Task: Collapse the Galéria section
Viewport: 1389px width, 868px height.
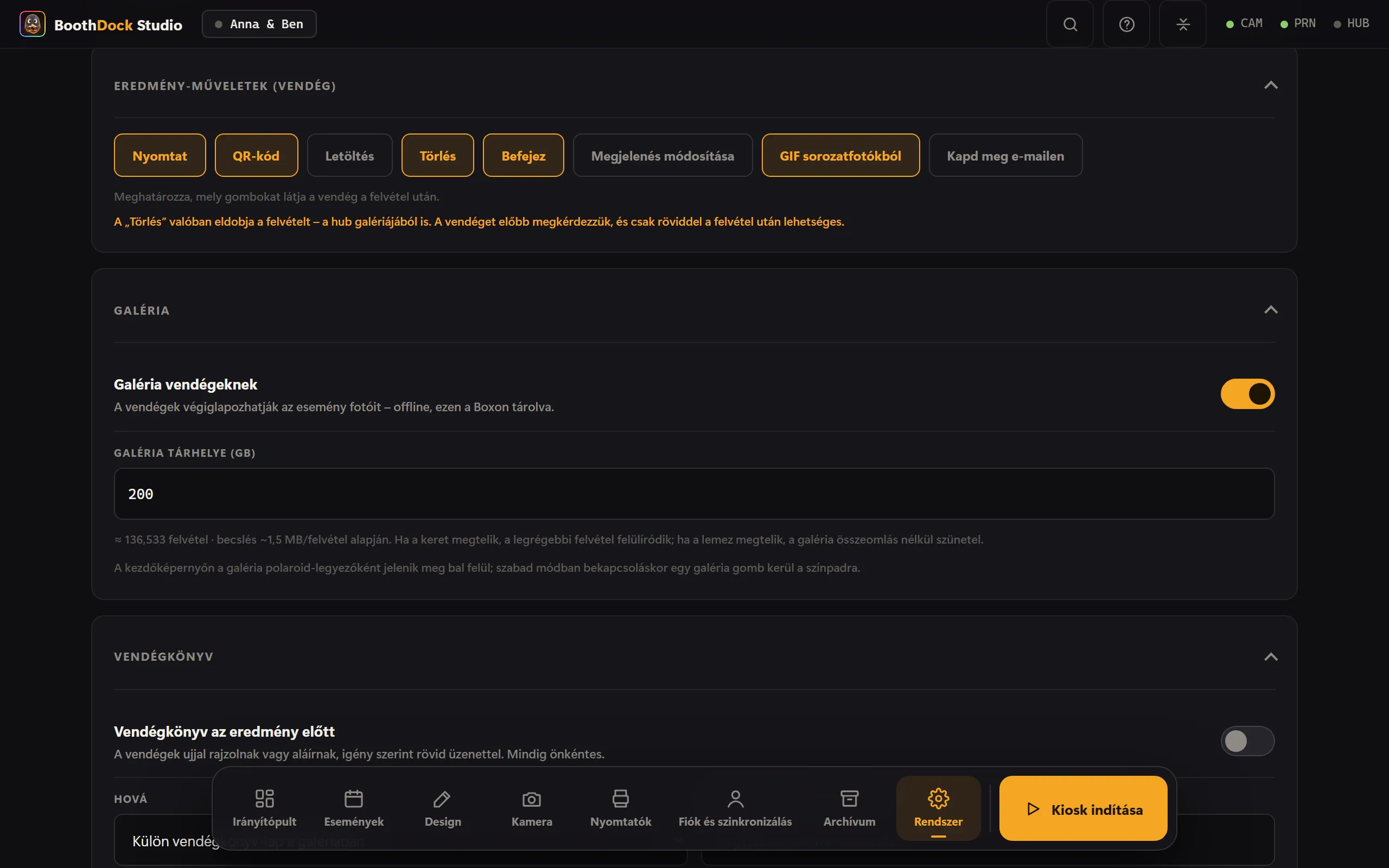Action: (x=1271, y=310)
